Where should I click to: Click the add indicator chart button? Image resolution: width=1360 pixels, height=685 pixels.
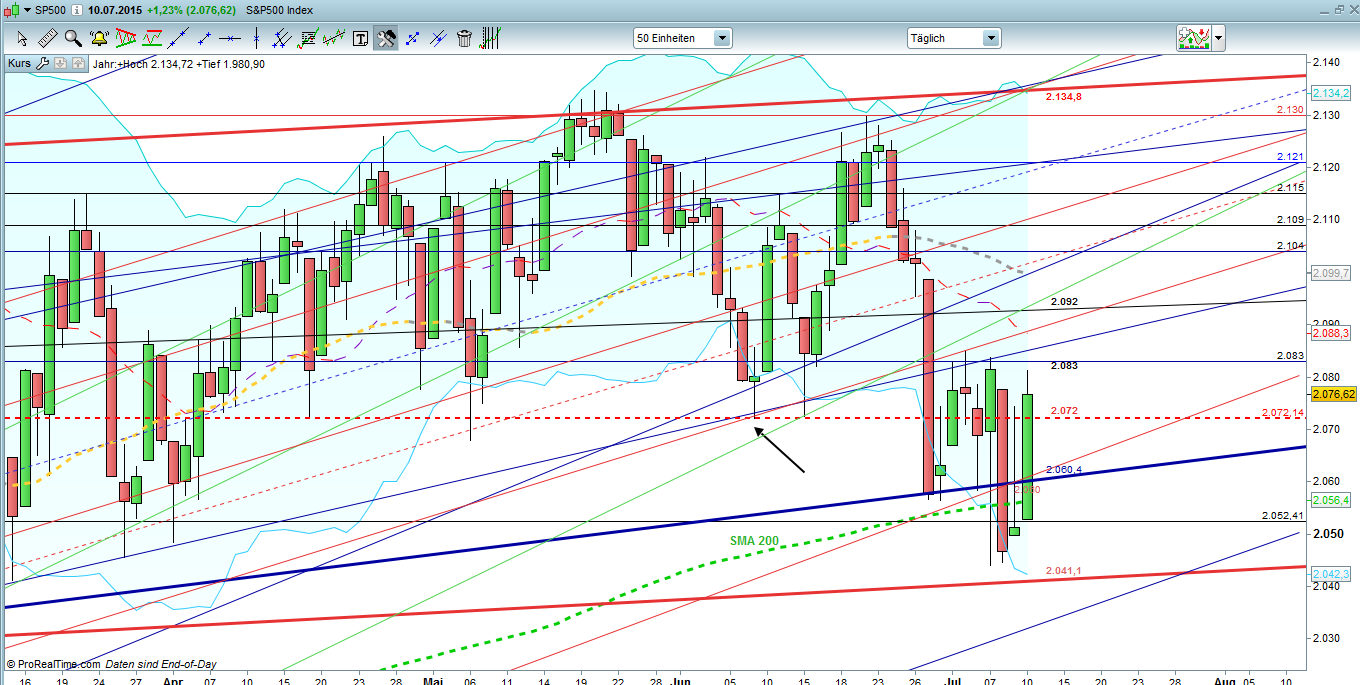pos(1194,38)
